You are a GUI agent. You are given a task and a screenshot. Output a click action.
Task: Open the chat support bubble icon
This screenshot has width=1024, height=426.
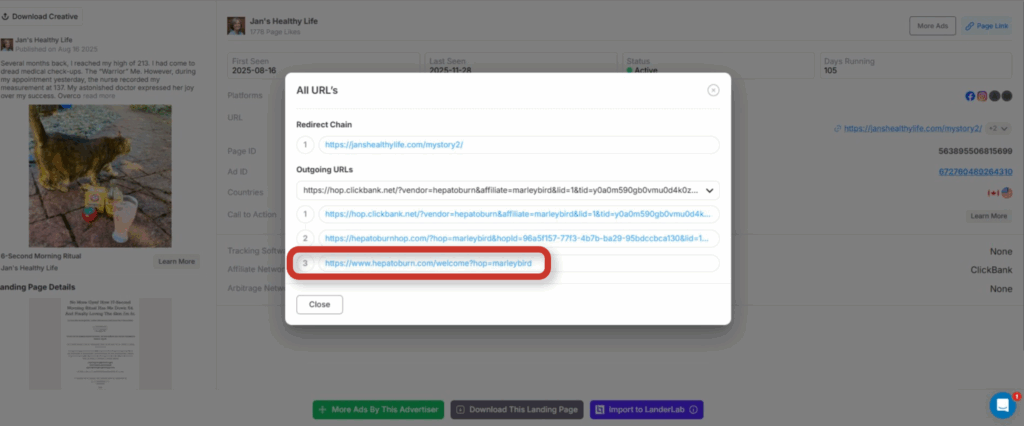(x=1002, y=405)
